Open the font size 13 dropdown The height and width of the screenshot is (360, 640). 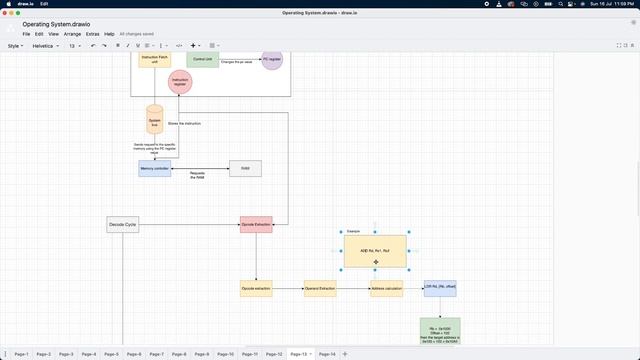[75, 46]
